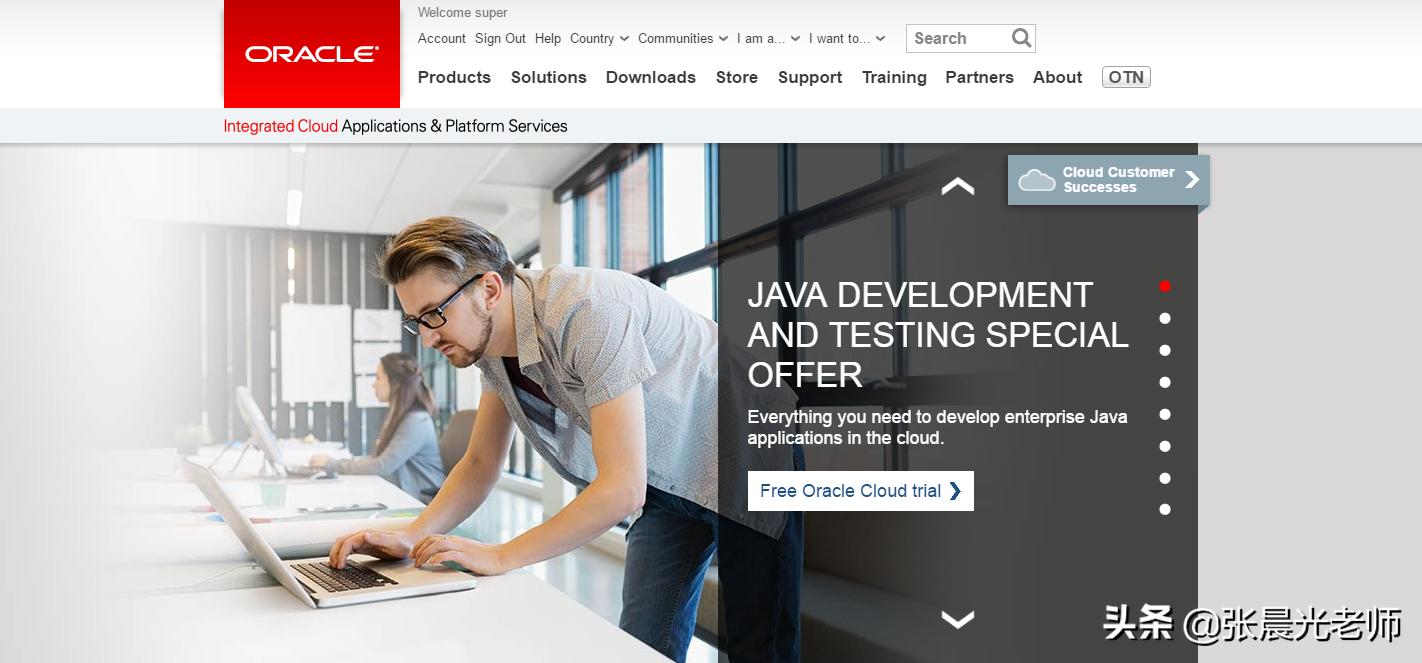Open the "I want to..." dropdown

pos(846,38)
